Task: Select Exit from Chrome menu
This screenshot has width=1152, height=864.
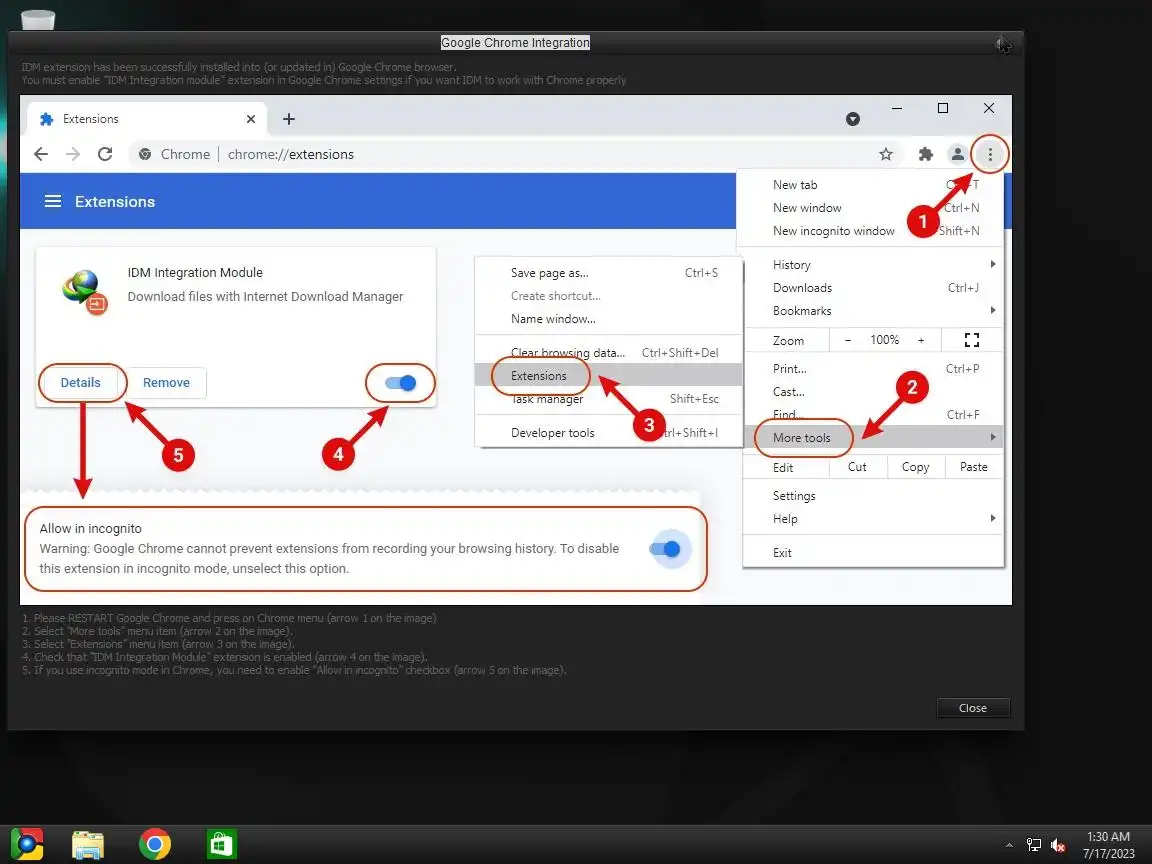Action: [874, 552]
